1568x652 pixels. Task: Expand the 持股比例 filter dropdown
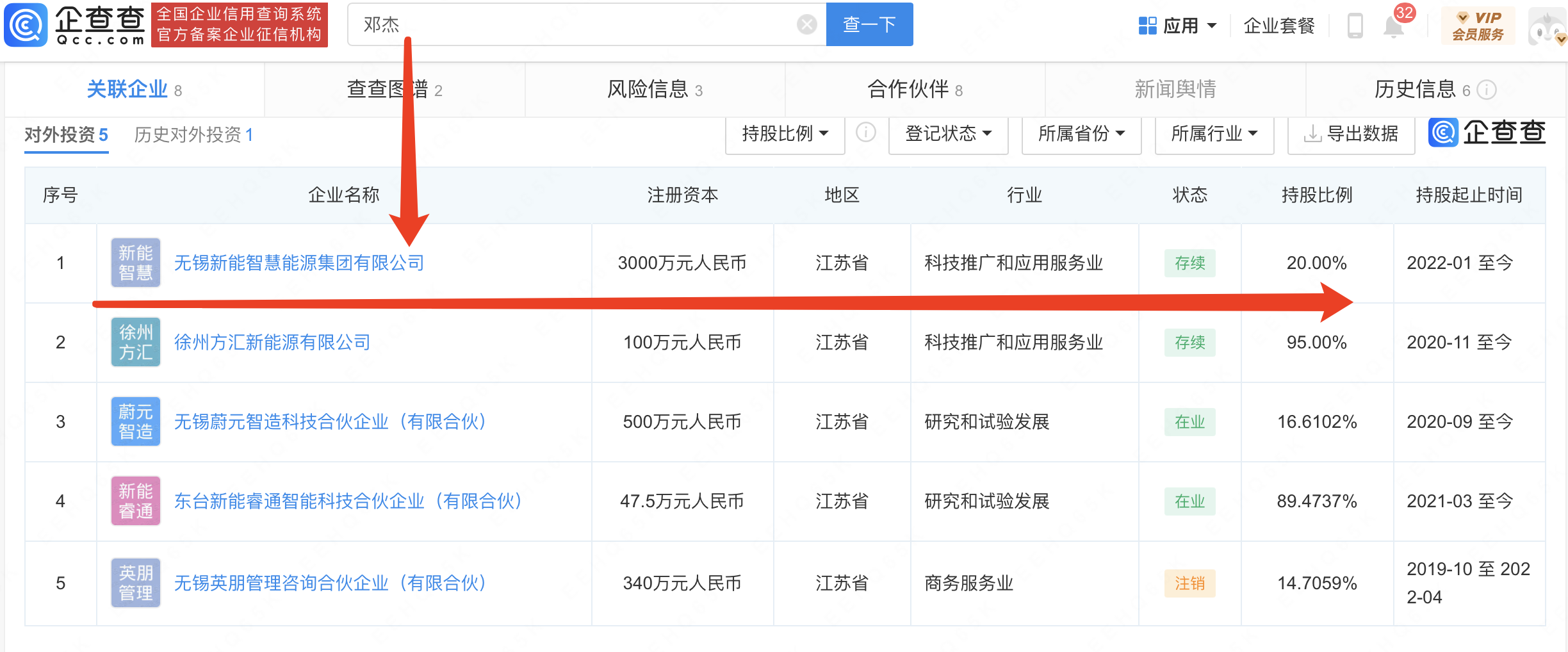tap(785, 134)
